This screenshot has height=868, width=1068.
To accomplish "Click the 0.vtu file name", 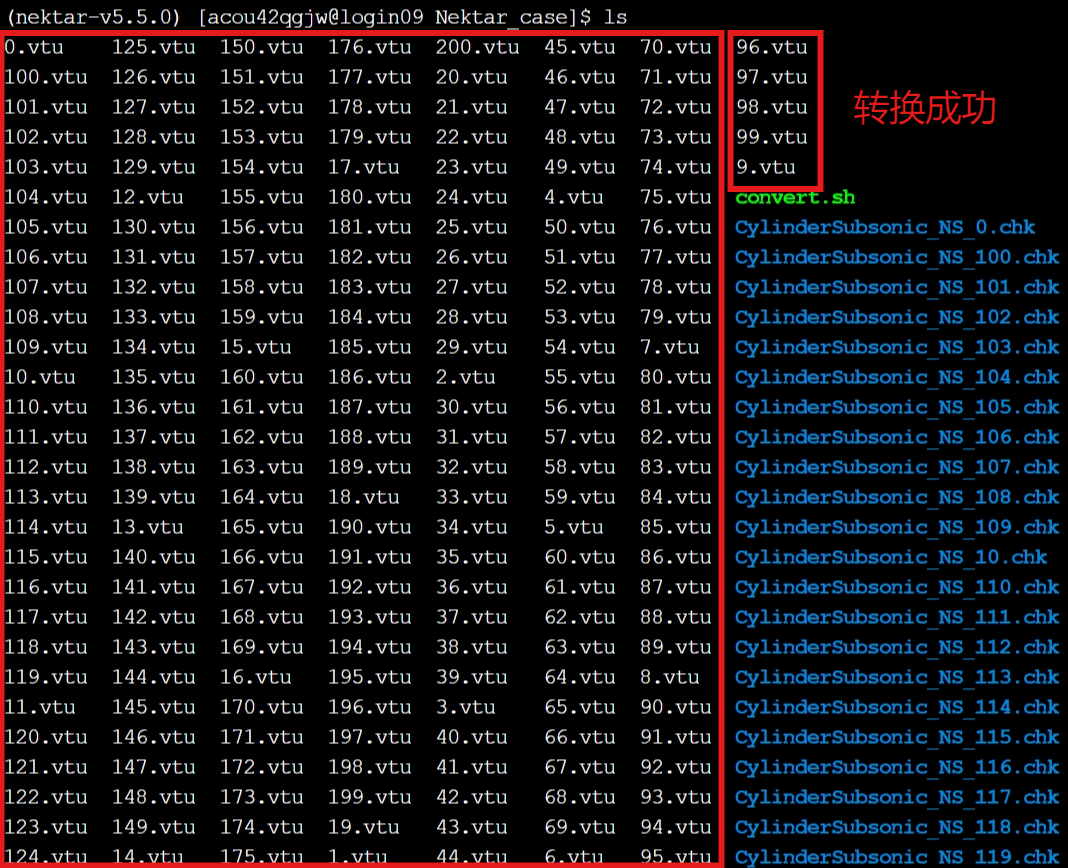I will point(34,47).
